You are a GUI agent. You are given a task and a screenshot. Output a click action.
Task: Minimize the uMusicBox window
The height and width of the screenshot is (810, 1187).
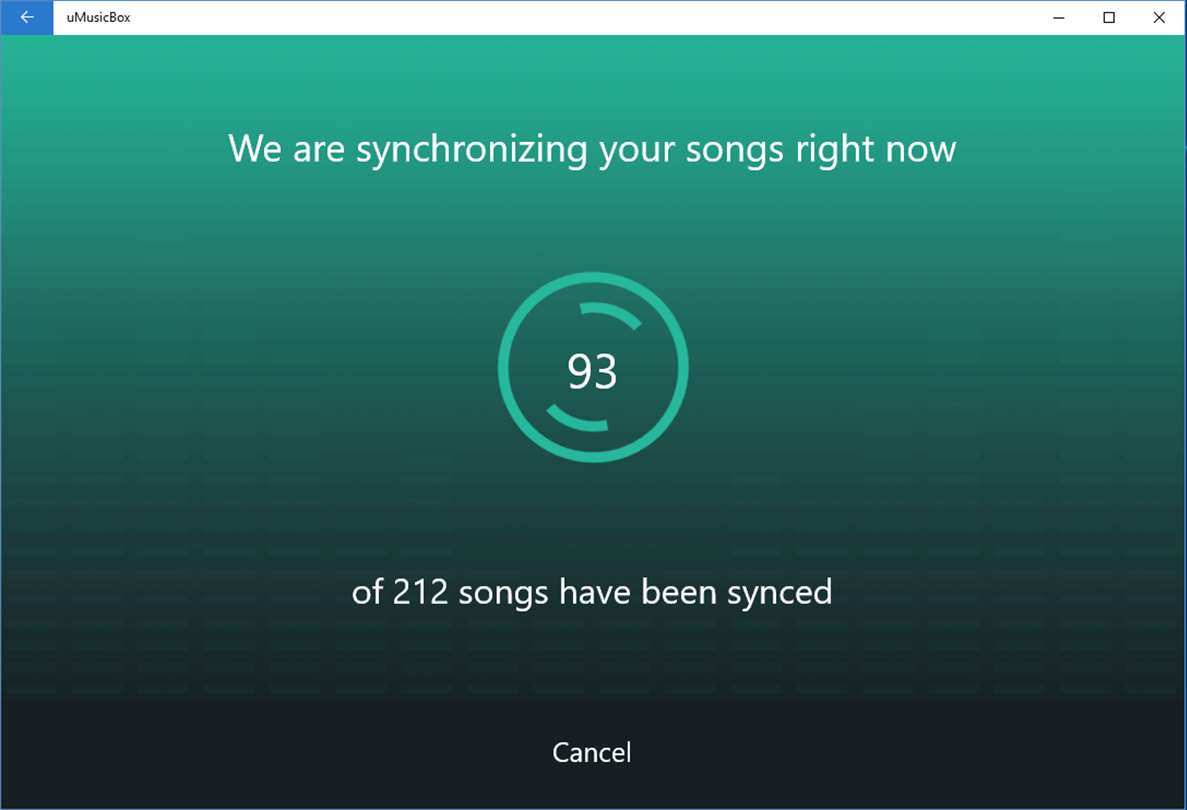click(1059, 17)
